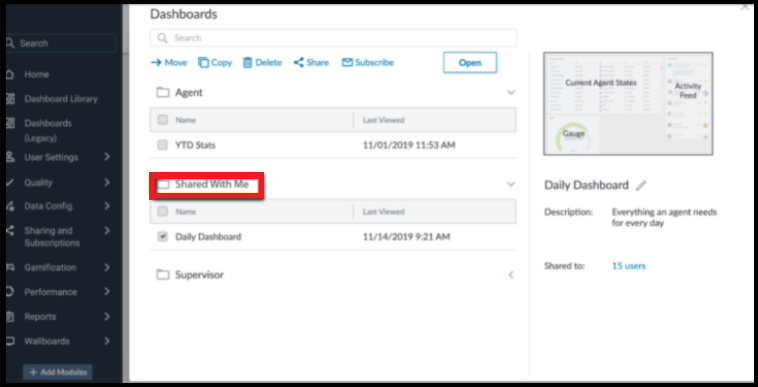Click the 11/01/2019 11:53 AM cell
The height and width of the screenshot is (387, 758).
408,145
